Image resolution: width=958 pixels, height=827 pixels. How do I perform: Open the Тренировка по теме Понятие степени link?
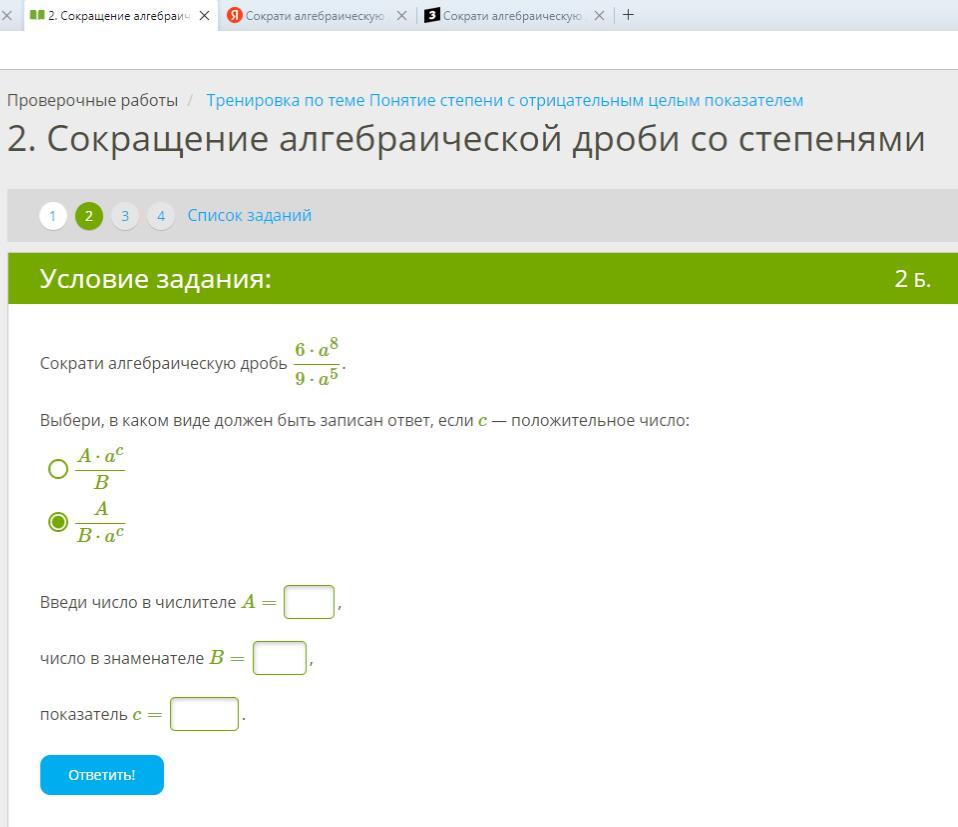[x=505, y=100]
